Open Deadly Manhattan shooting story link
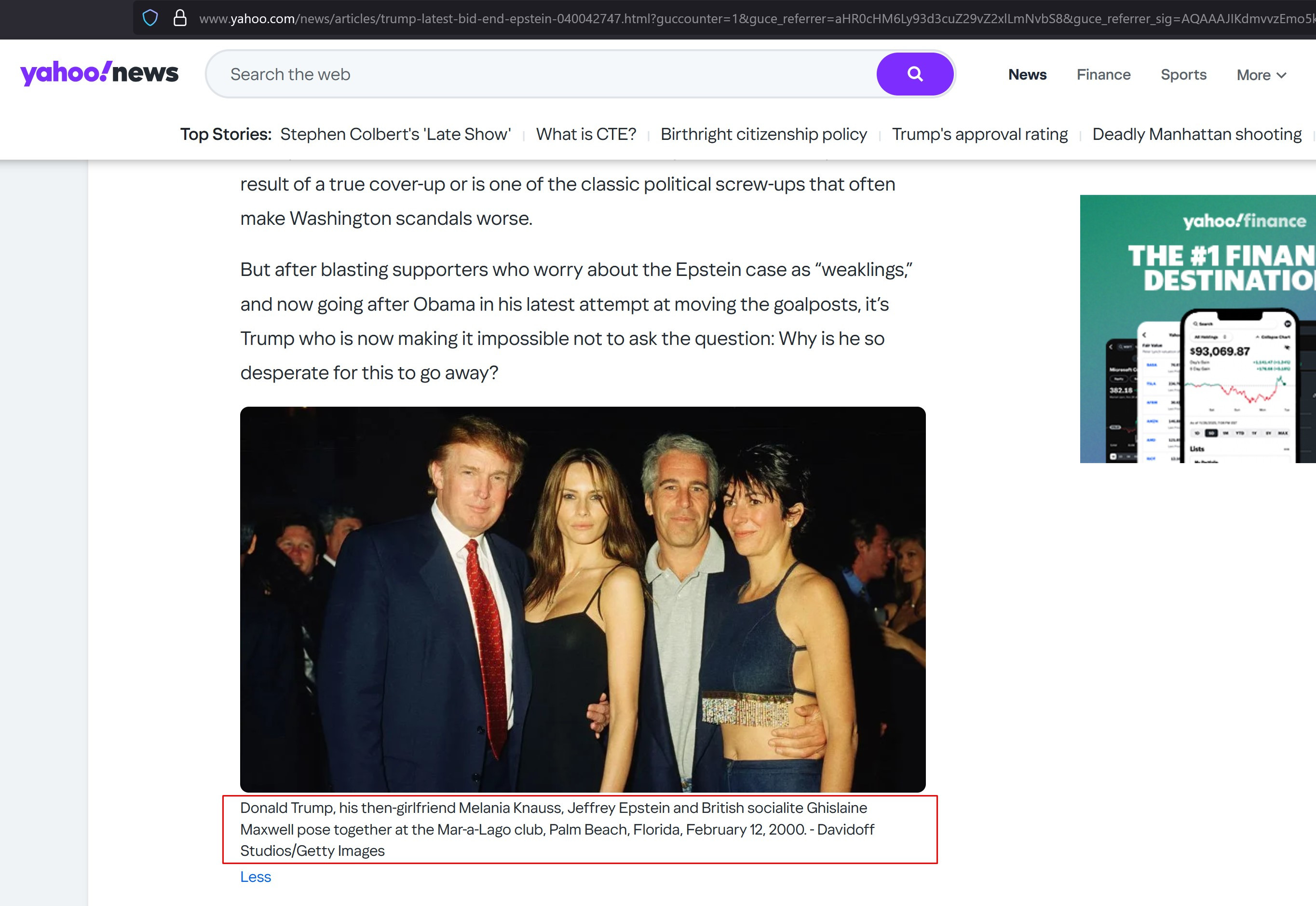The width and height of the screenshot is (1316, 906). point(1196,134)
